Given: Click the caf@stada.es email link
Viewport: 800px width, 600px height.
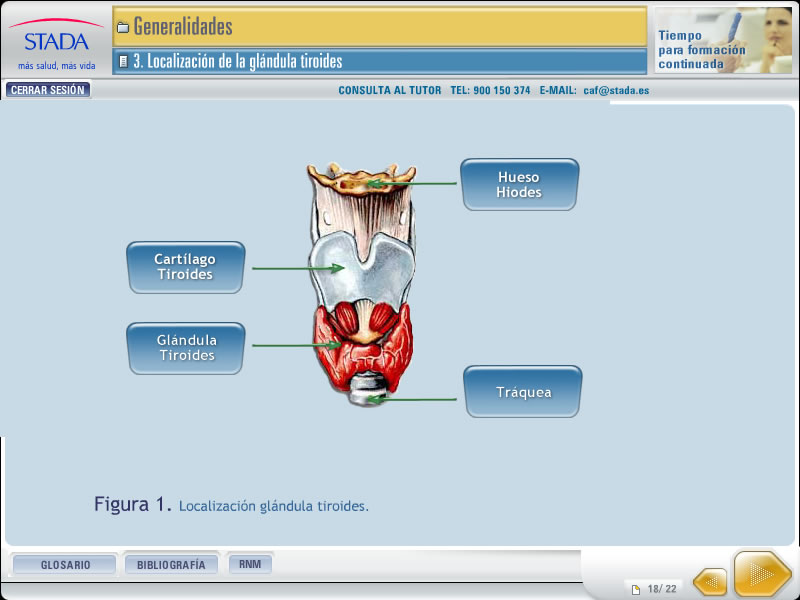Looking at the screenshot, I should click(616, 90).
